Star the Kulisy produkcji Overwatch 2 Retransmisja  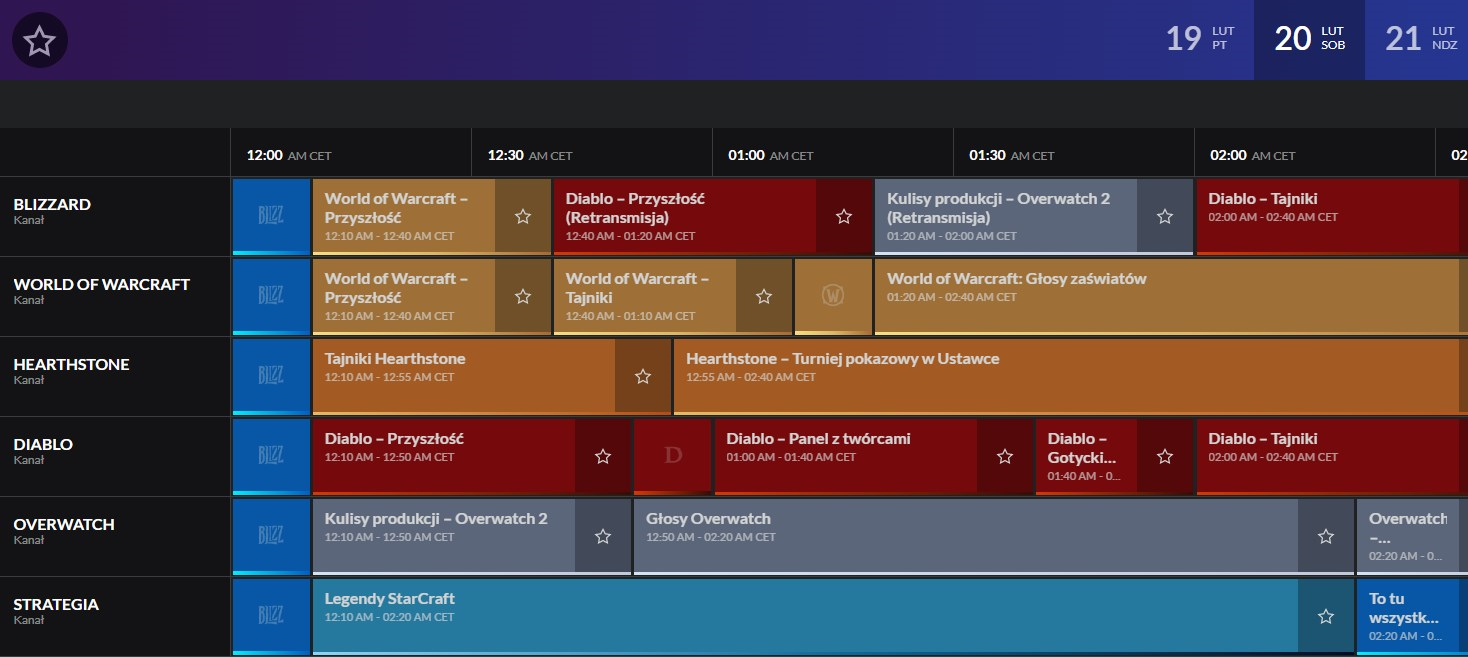click(1165, 217)
